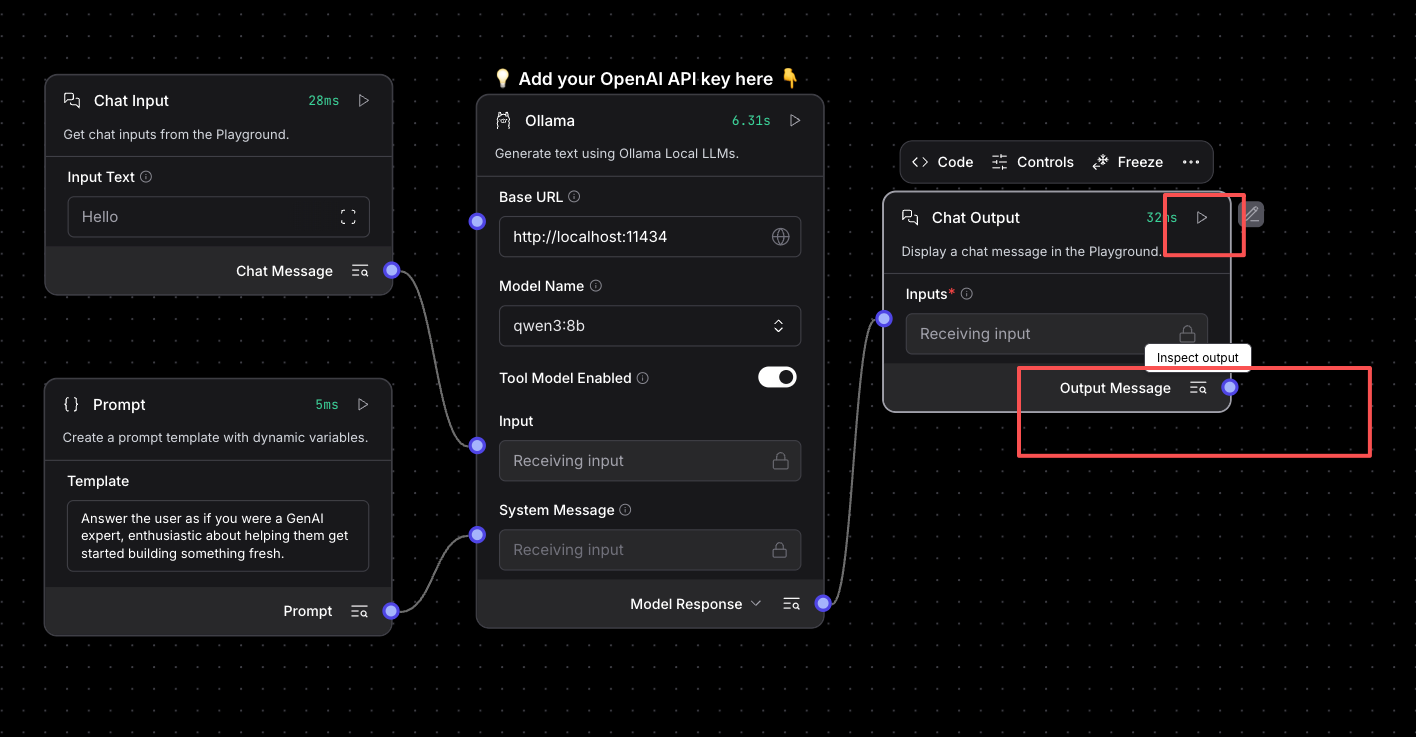Viewport: 1416px width, 737px height.
Task: Click the Template text box in Prompt
Action: point(218,536)
